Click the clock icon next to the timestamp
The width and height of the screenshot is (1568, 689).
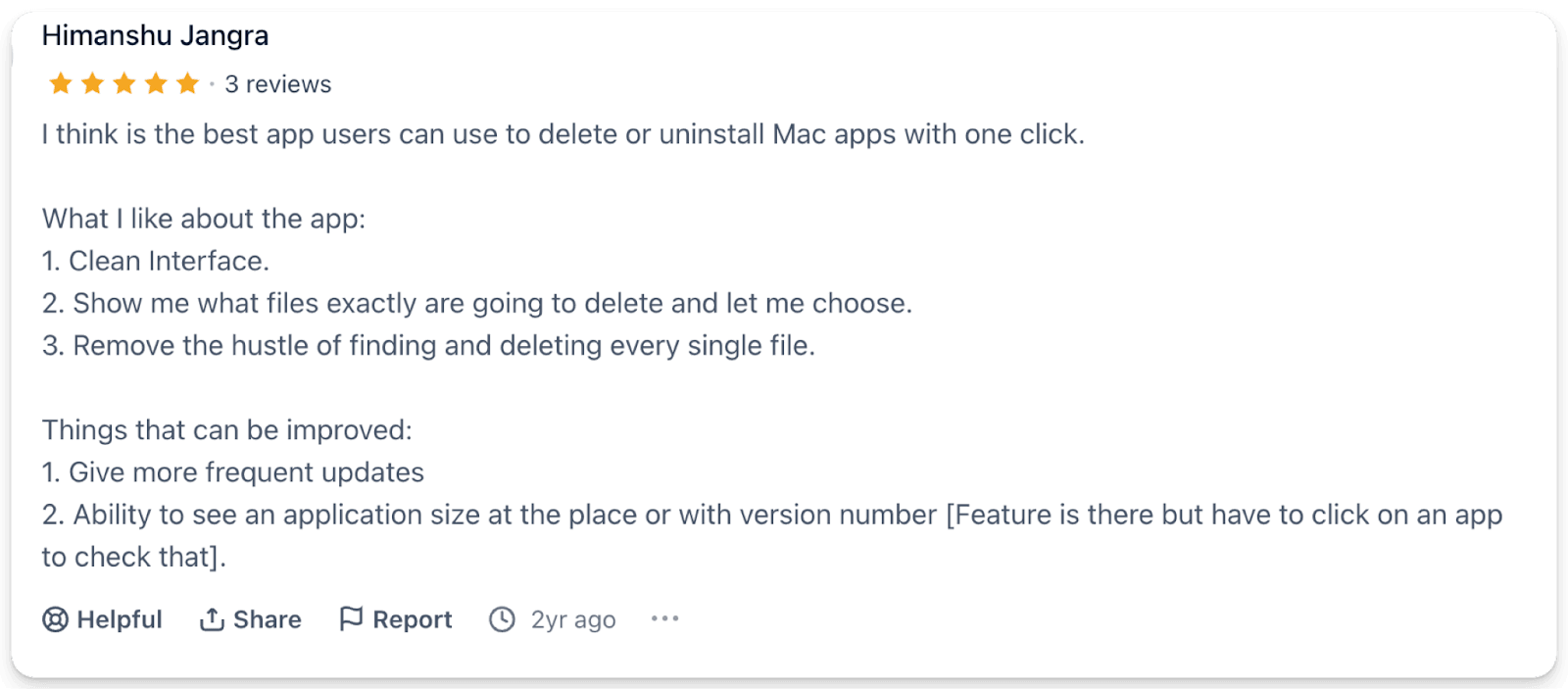[501, 618]
